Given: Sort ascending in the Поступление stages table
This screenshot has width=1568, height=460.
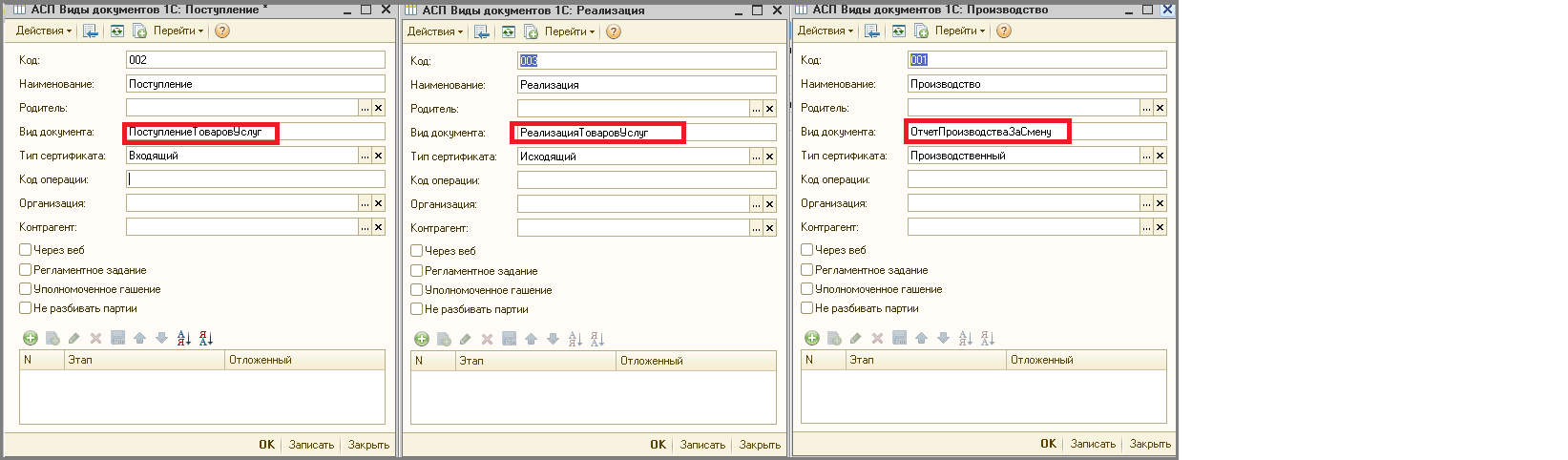Looking at the screenshot, I should click(184, 338).
